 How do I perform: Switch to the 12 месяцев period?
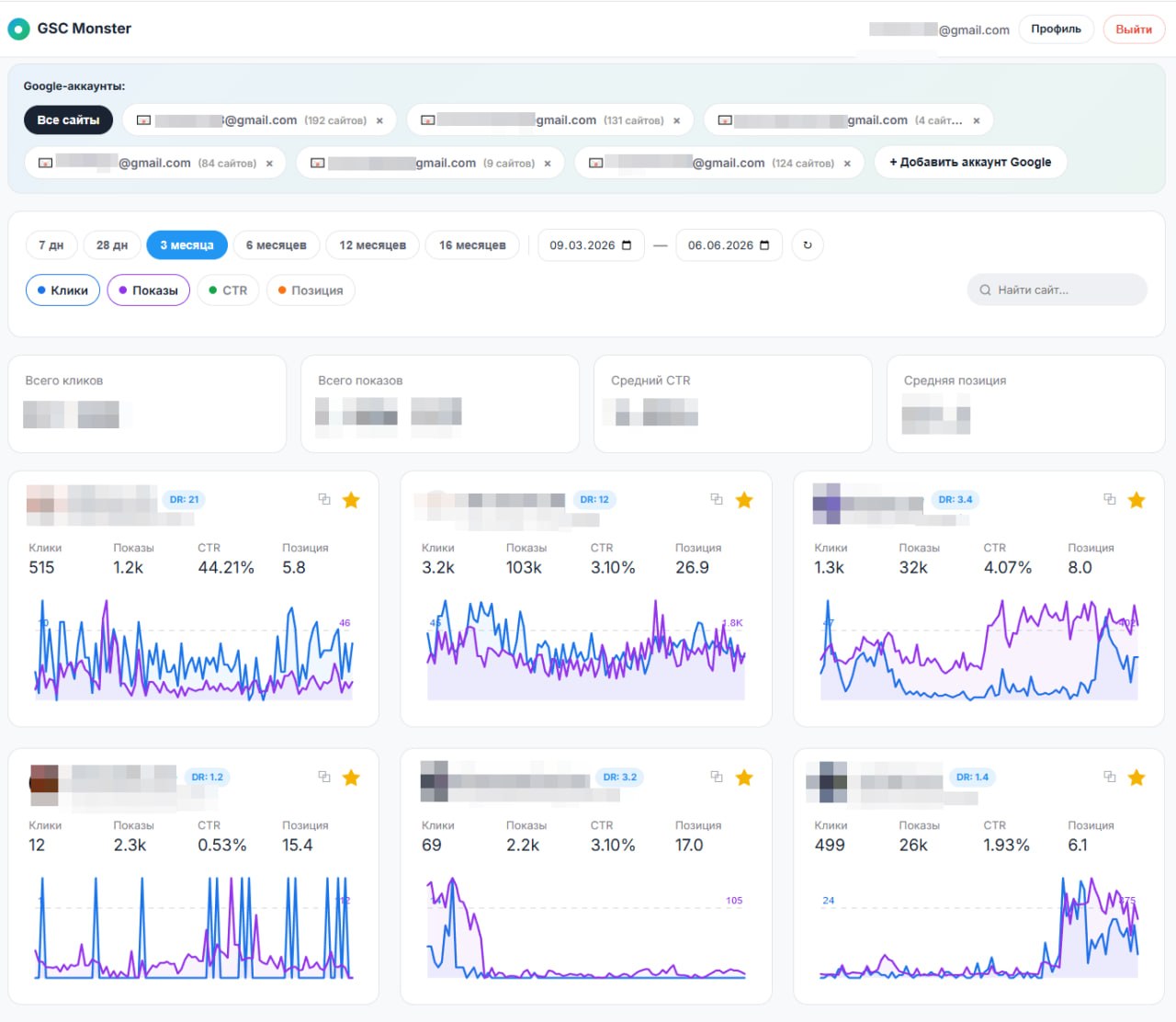point(372,245)
